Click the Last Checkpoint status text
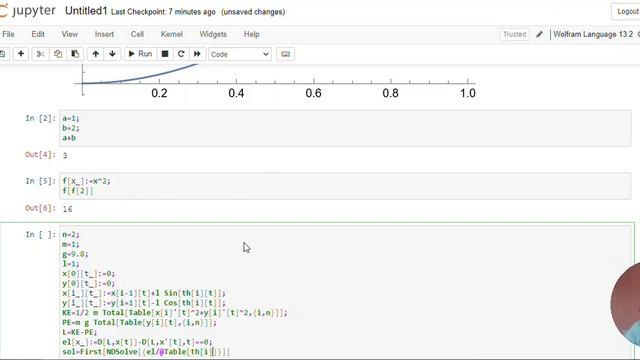The height and width of the screenshot is (360, 640). (163, 12)
